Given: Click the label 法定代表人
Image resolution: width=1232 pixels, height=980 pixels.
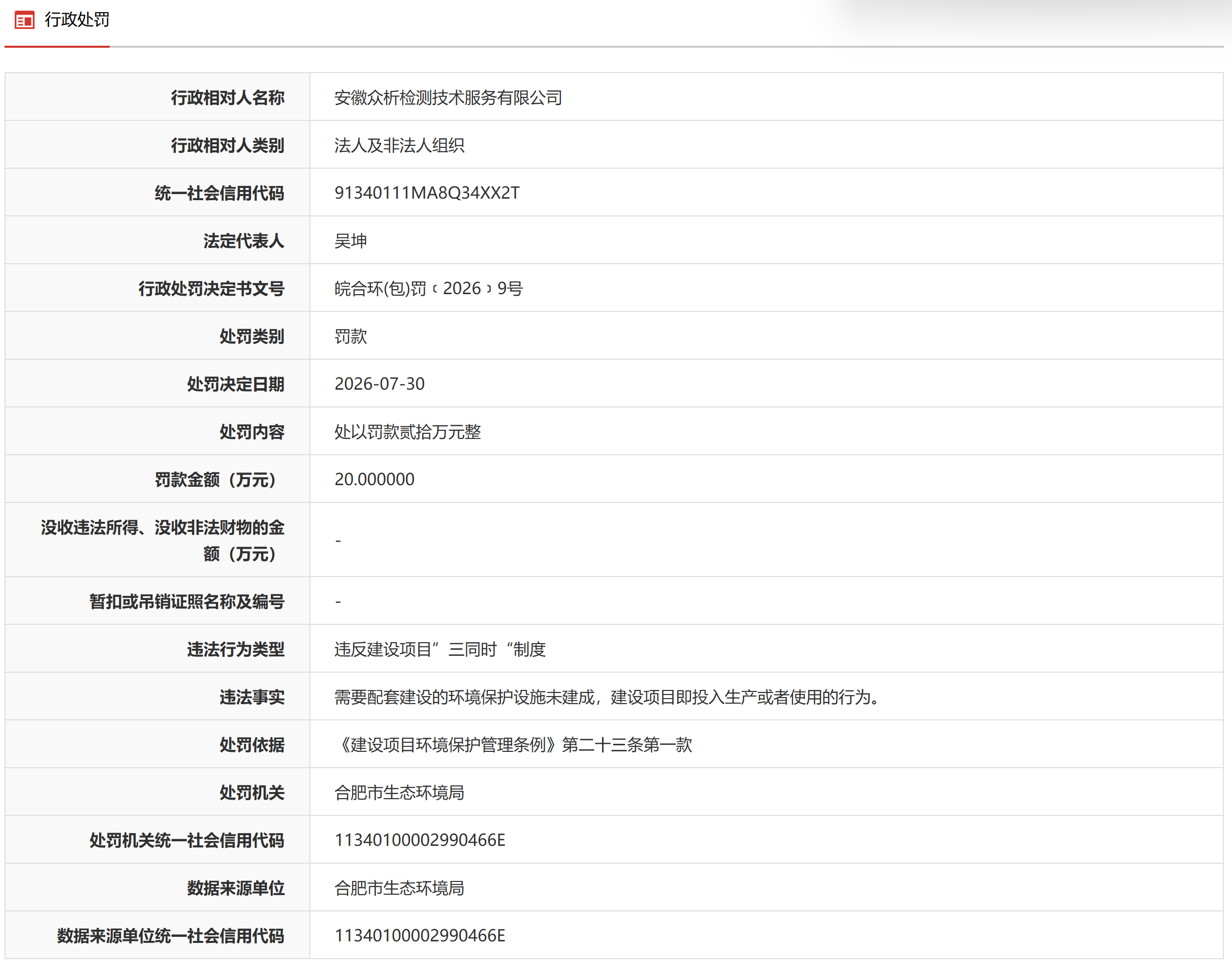Looking at the screenshot, I should pos(244,241).
